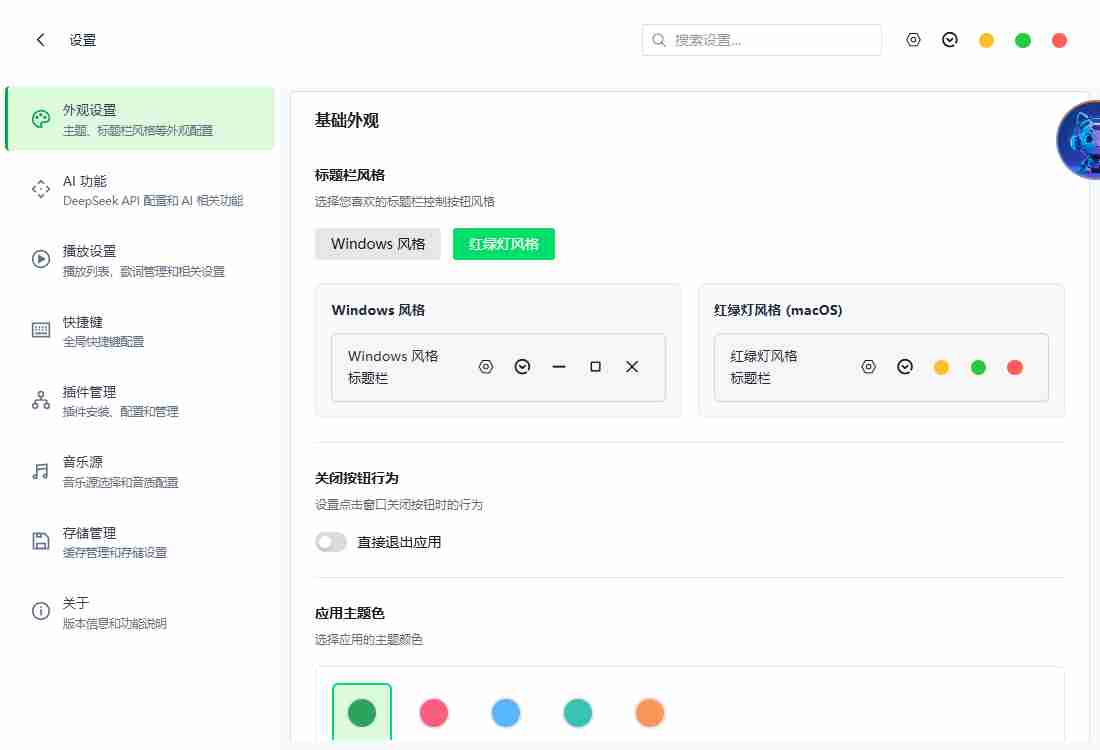This screenshot has height=750, width=1100.
Task: Enable the 直接退出应用 switch
Action: [x=331, y=541]
